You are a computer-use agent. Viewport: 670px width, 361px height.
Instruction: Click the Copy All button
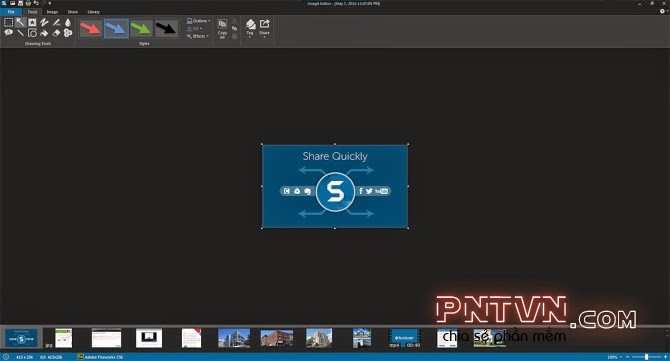(x=222, y=29)
